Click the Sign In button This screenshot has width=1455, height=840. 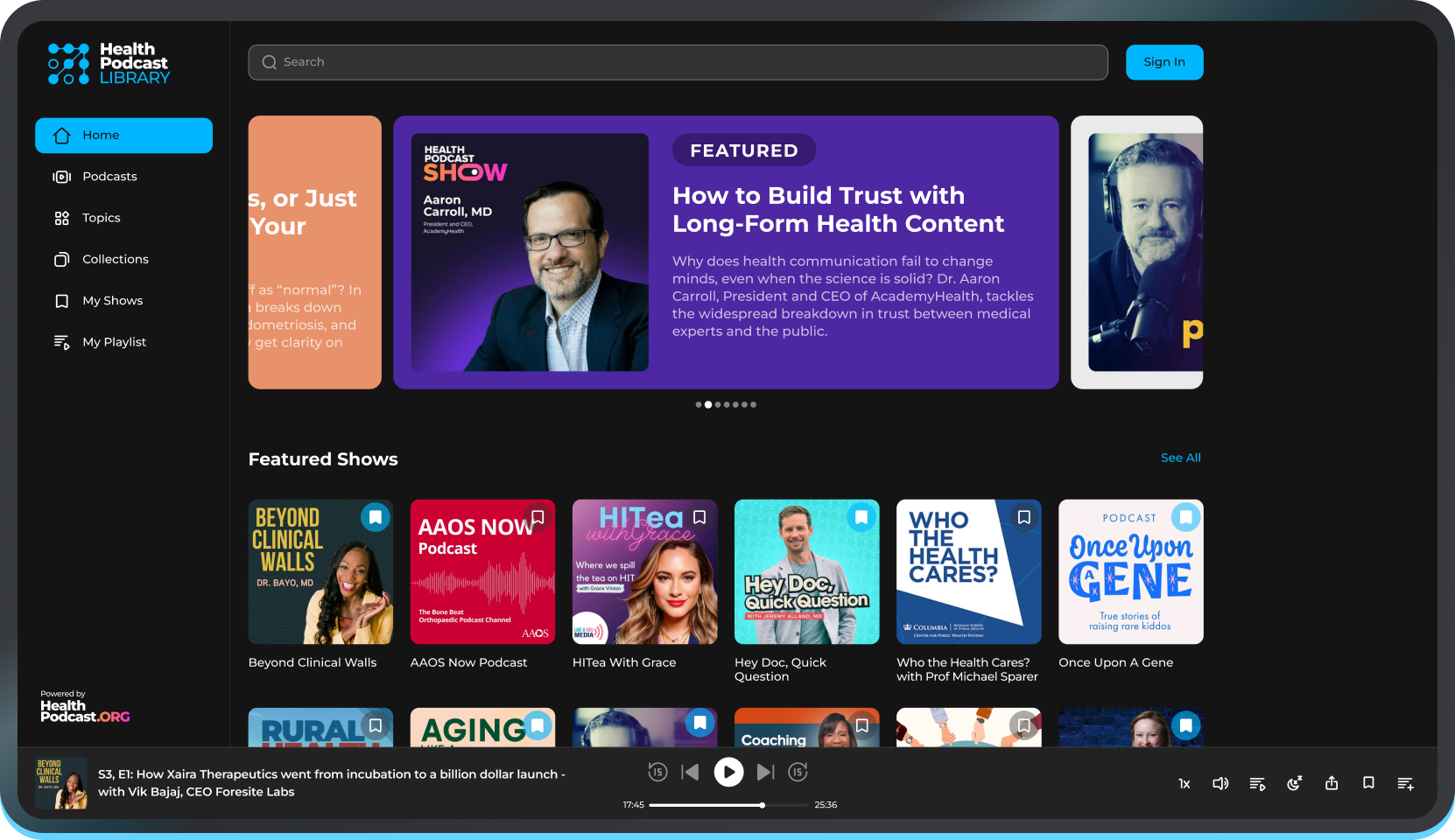click(1164, 62)
